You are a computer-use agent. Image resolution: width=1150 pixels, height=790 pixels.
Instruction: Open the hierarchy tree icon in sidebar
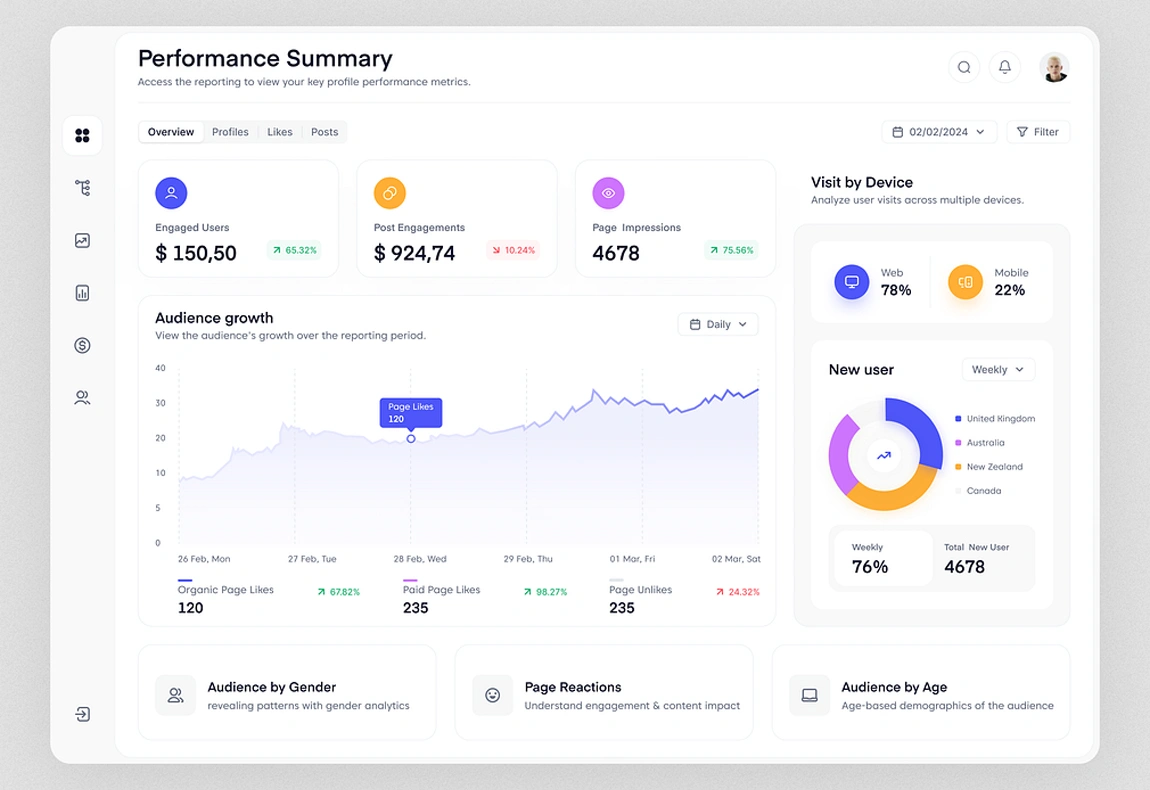[x=82, y=188]
